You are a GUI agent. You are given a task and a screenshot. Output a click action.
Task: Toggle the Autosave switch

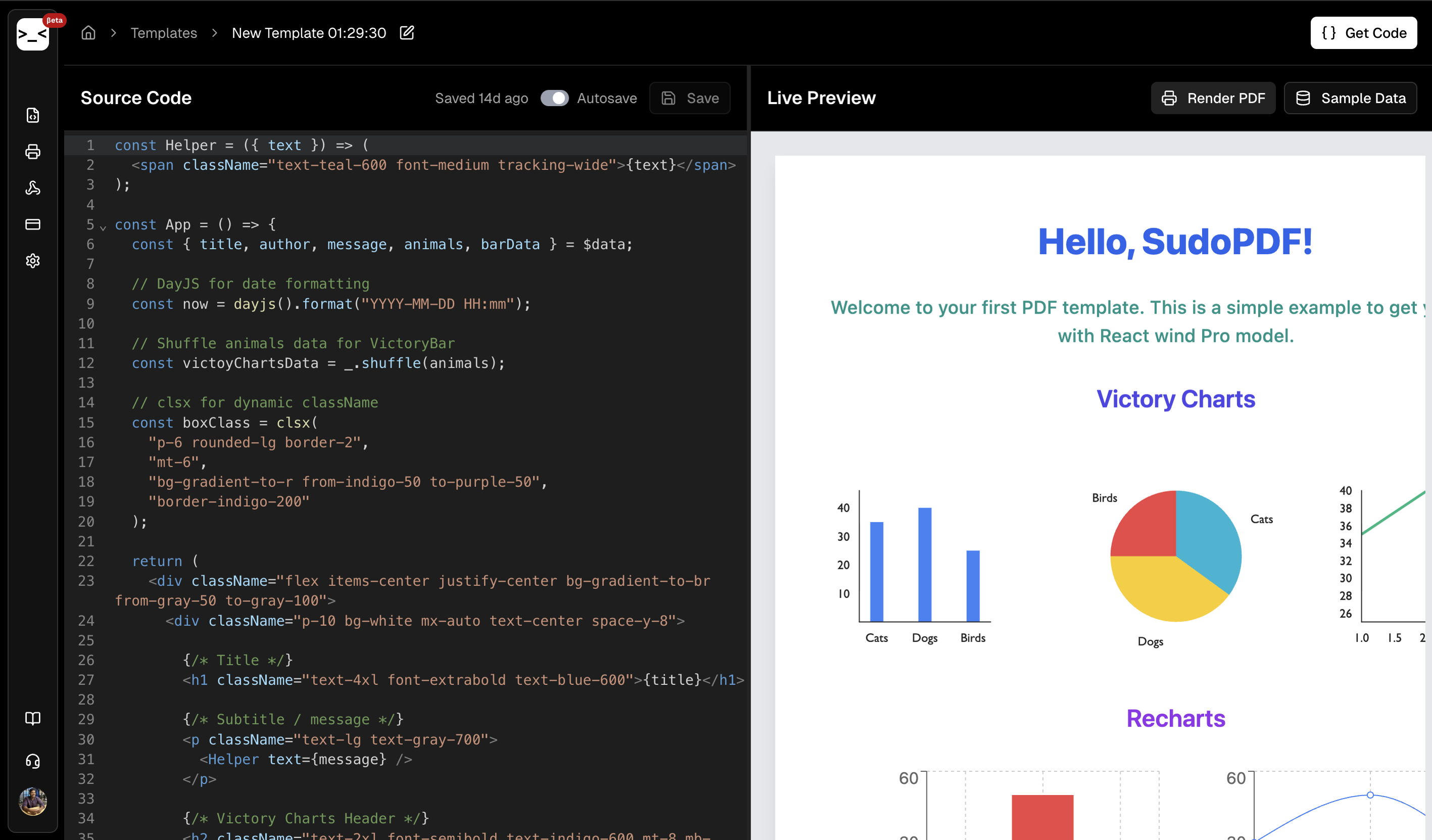pos(554,98)
